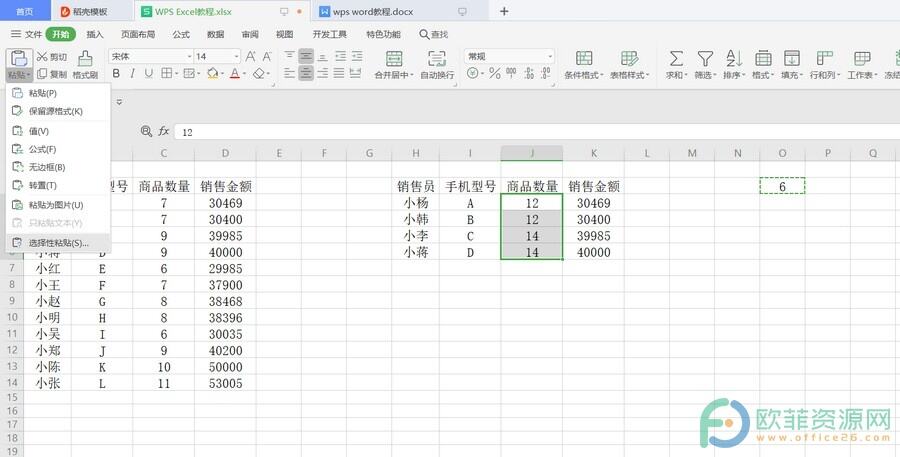Choose Transpose (转置(T)) paste option
Viewport: 900px width, 457px height.
tap(57, 185)
